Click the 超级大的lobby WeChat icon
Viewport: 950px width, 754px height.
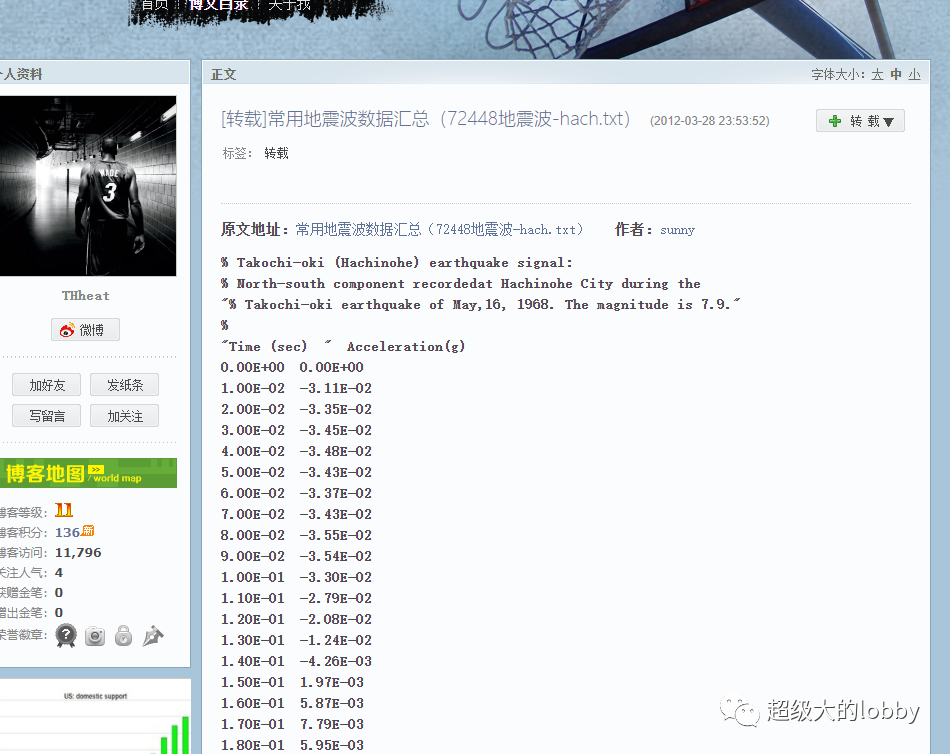point(740,712)
